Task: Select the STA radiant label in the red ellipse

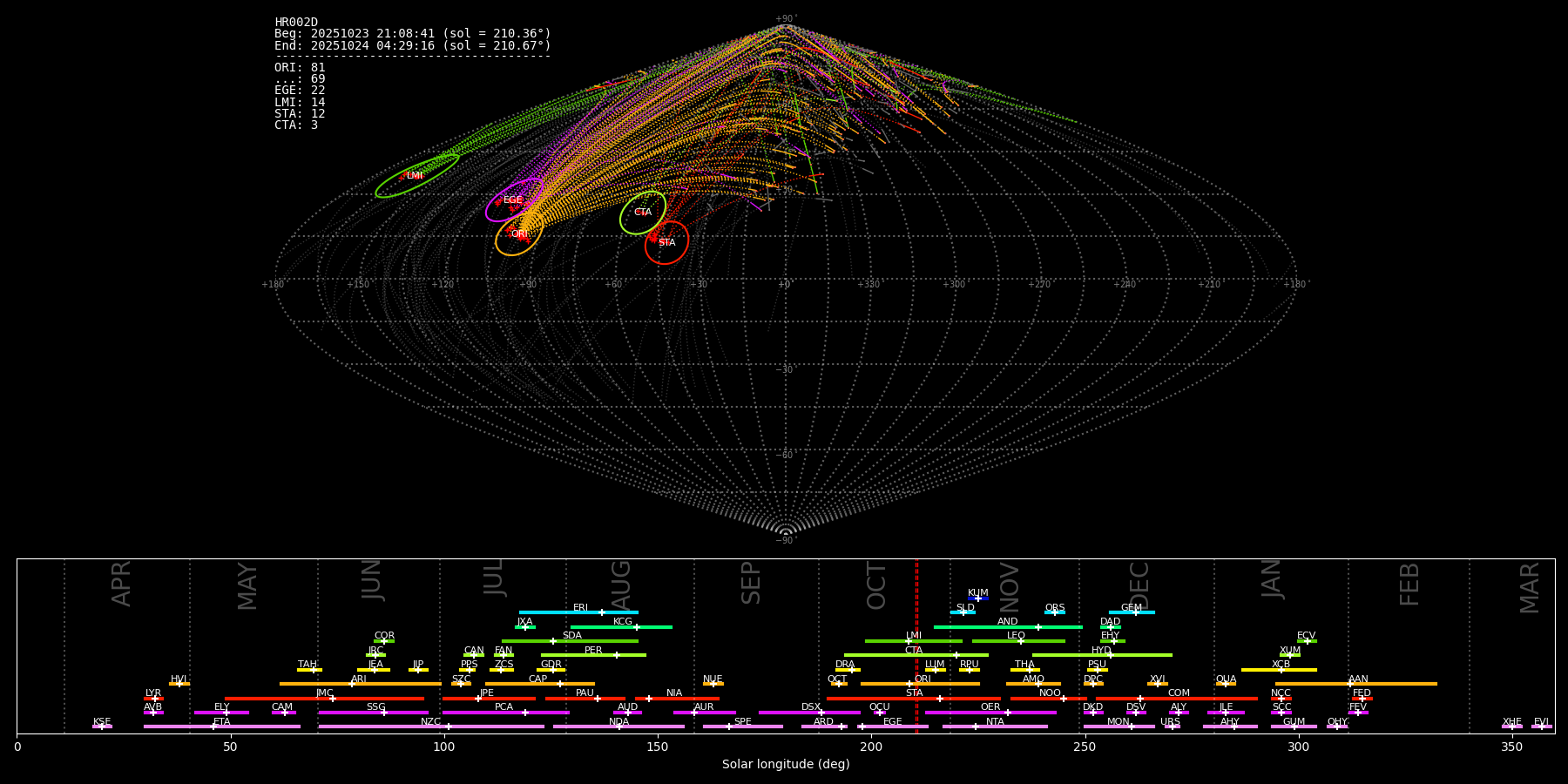Action: [x=666, y=243]
